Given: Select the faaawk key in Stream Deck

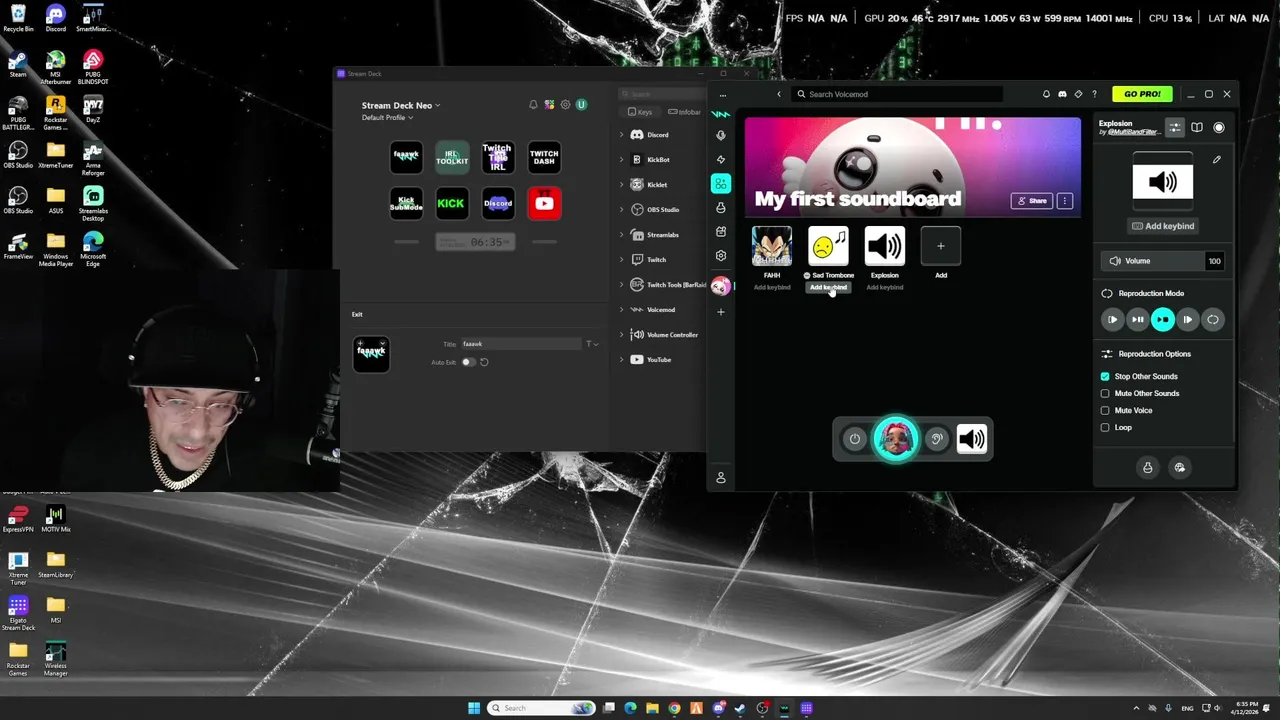Looking at the screenshot, I should [406, 156].
